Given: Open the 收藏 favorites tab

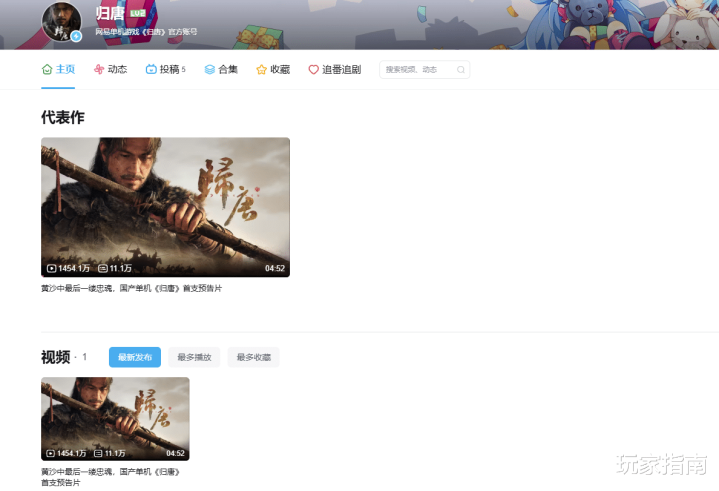Looking at the screenshot, I should pos(273,69).
